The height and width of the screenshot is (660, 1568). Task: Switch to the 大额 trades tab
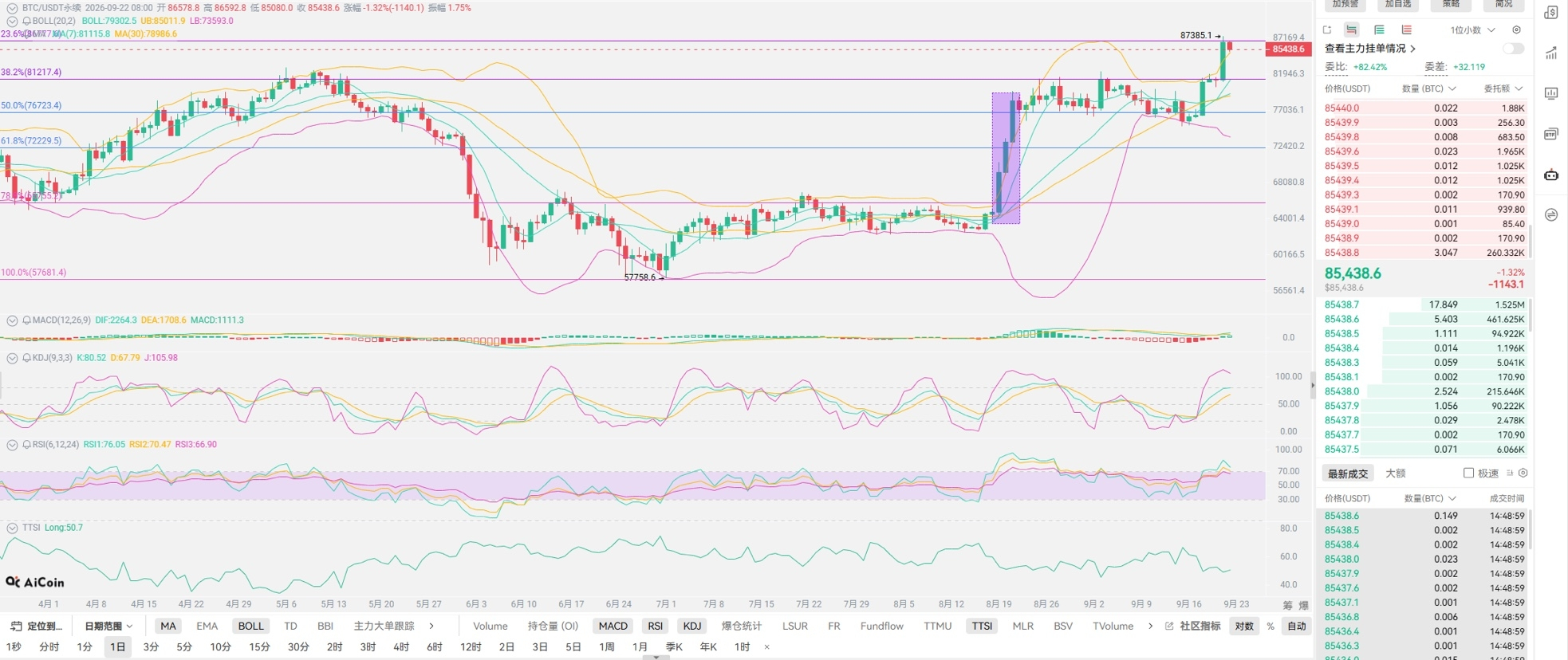click(x=1396, y=473)
